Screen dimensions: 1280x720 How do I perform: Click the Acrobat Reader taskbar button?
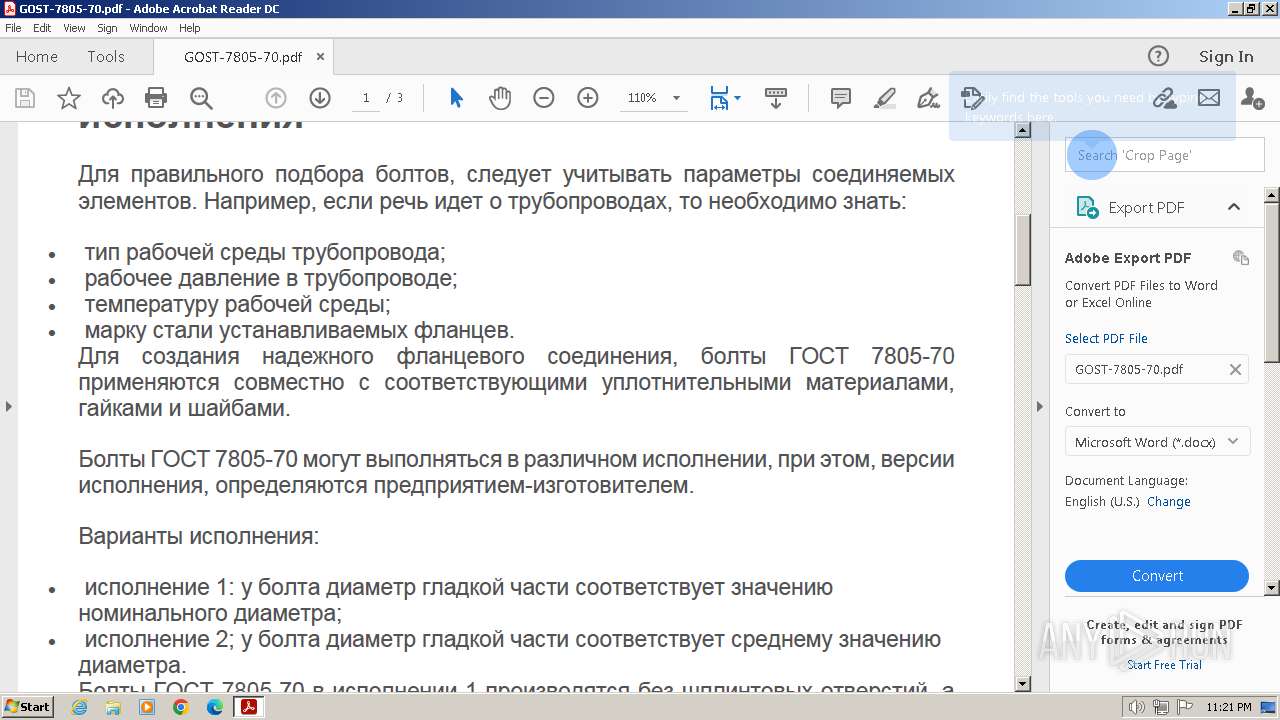tap(248, 707)
